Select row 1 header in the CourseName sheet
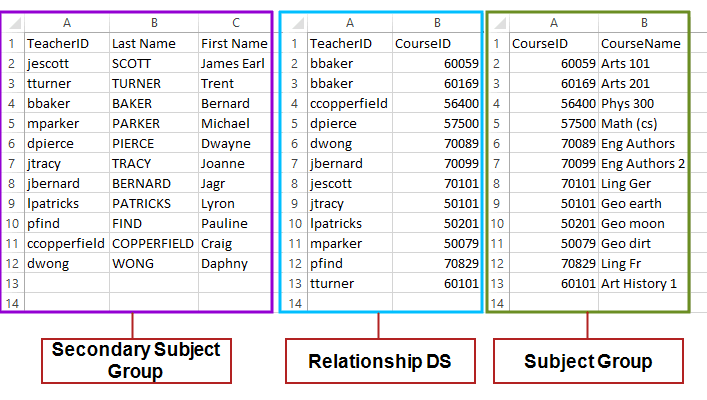This screenshot has height=400, width=707. coord(499,43)
